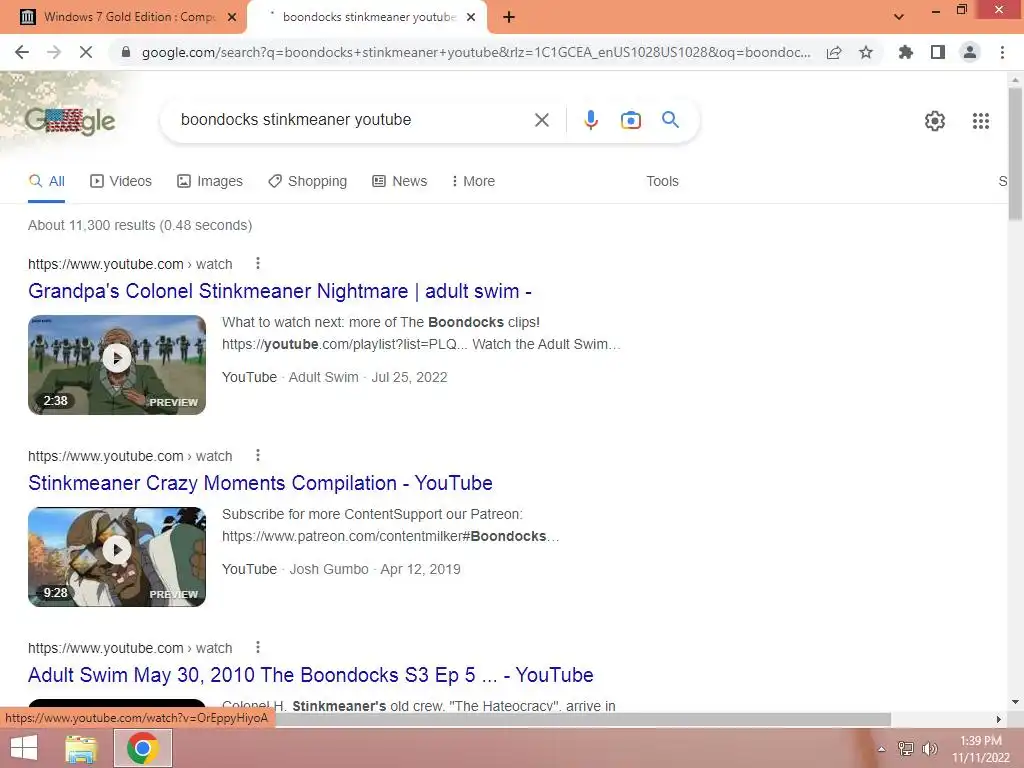Open options for Grandpa's Colonel Stinkmeaner result
1024x768 pixels.
pyautogui.click(x=258, y=263)
